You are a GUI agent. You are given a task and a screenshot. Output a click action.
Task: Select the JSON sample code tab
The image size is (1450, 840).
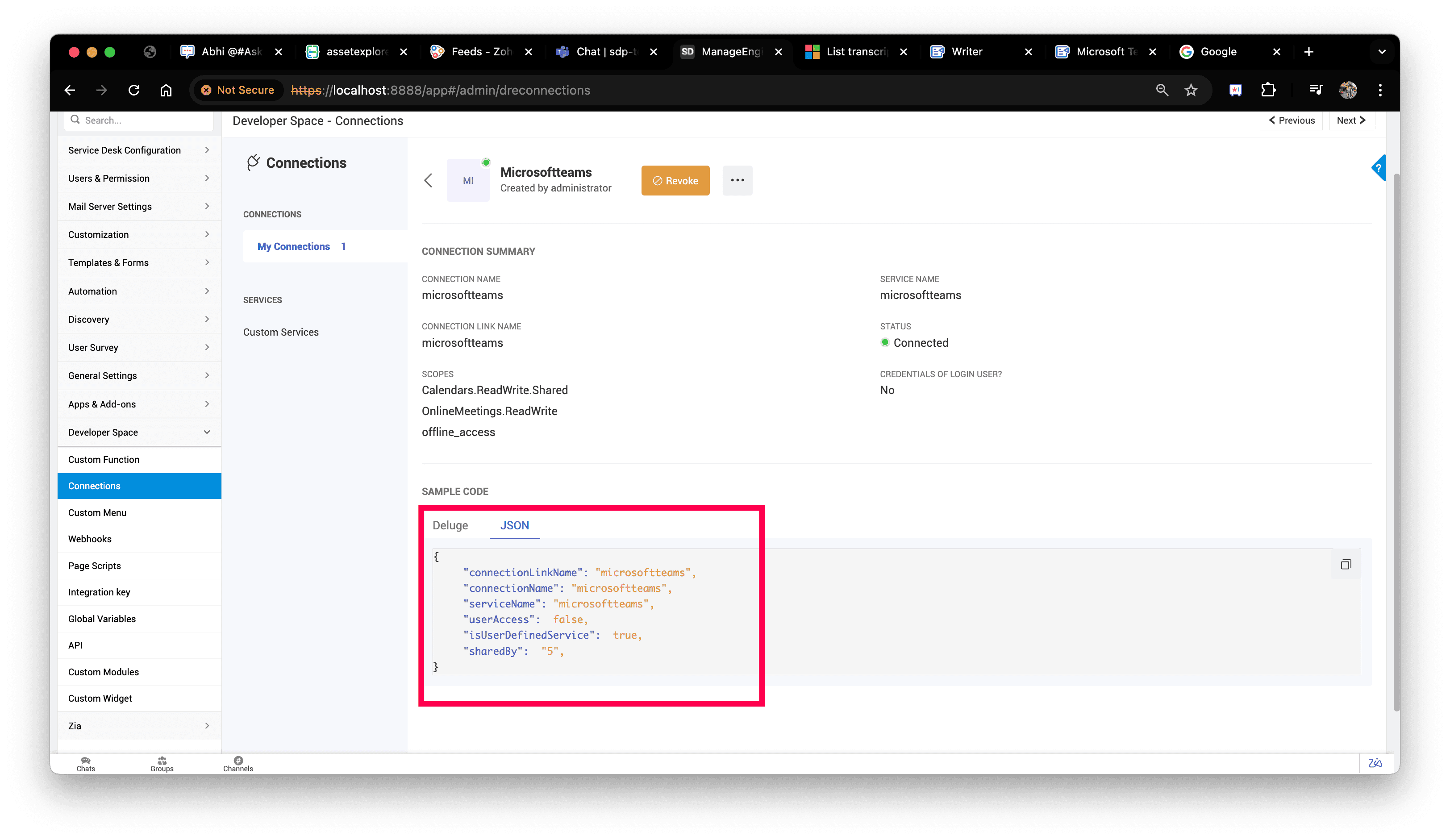point(514,525)
